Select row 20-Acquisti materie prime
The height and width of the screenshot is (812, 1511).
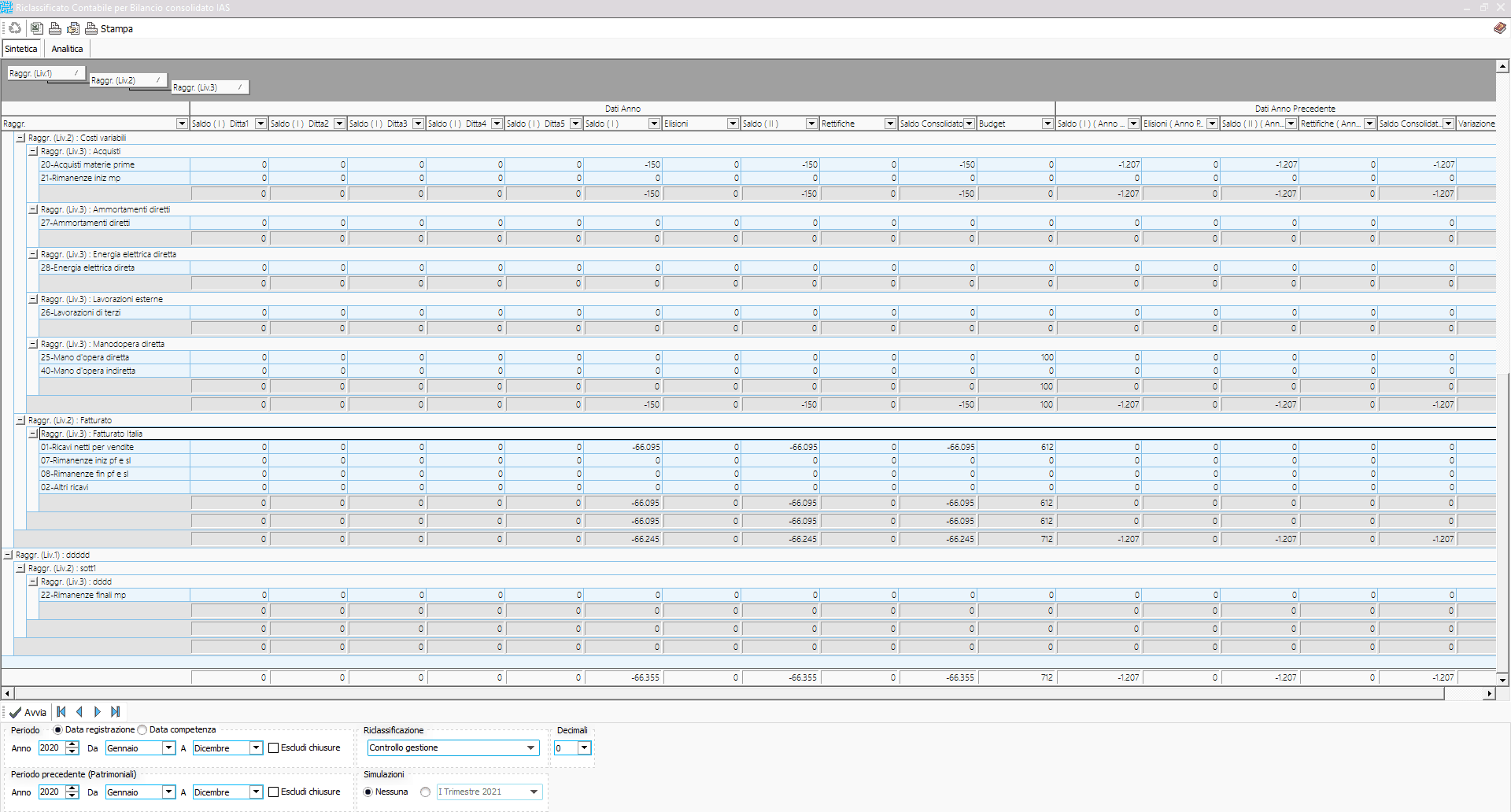tap(767, 164)
